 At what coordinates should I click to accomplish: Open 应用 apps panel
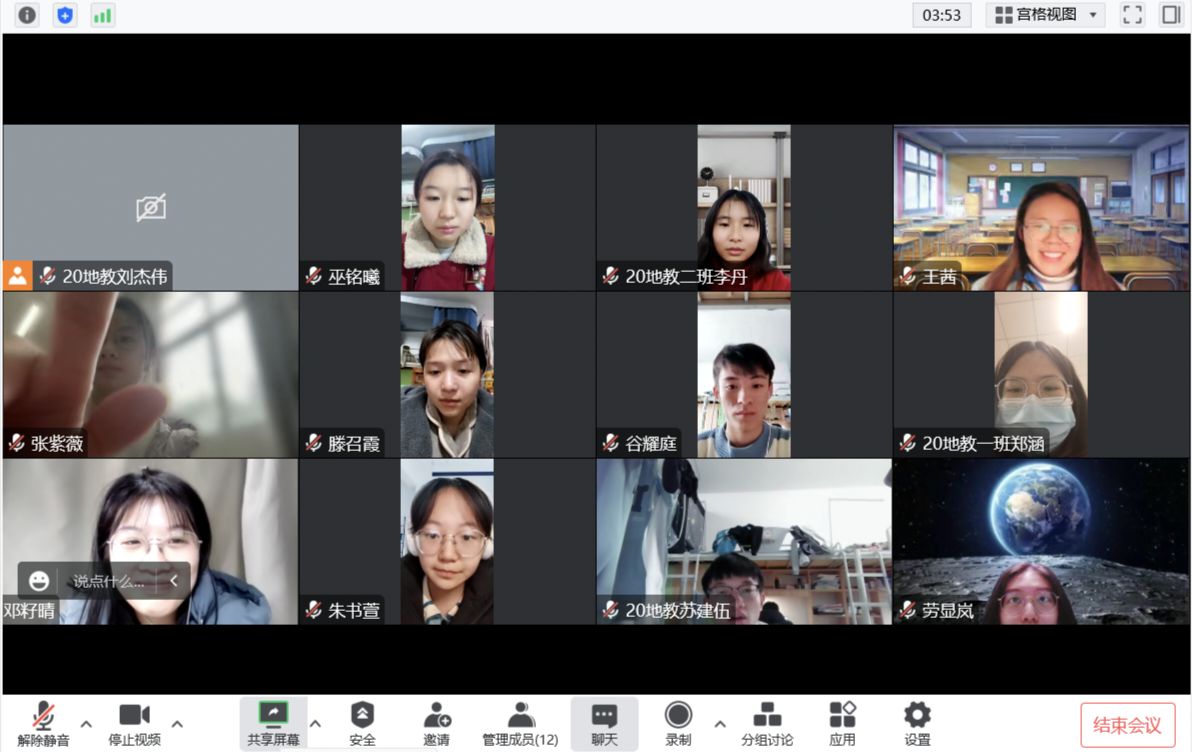click(842, 723)
